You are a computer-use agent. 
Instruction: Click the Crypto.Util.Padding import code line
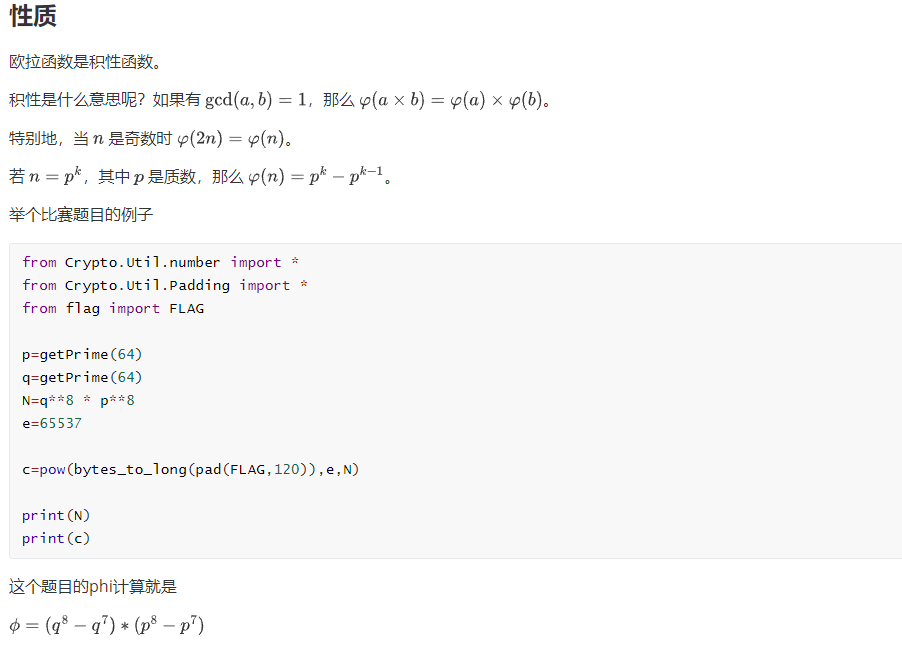(x=165, y=285)
